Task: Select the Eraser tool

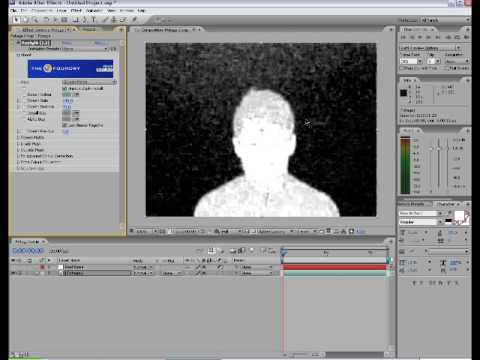Action: click(x=123, y=20)
